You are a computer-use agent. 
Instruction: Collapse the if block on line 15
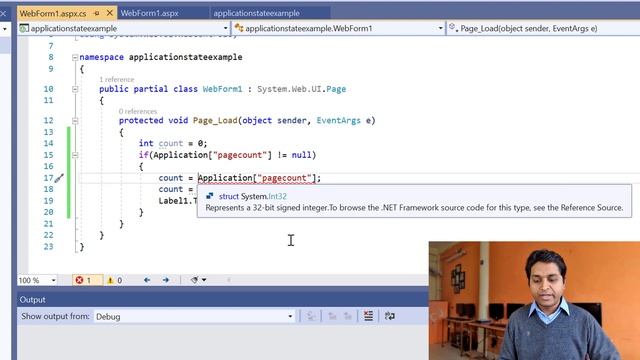pos(75,155)
